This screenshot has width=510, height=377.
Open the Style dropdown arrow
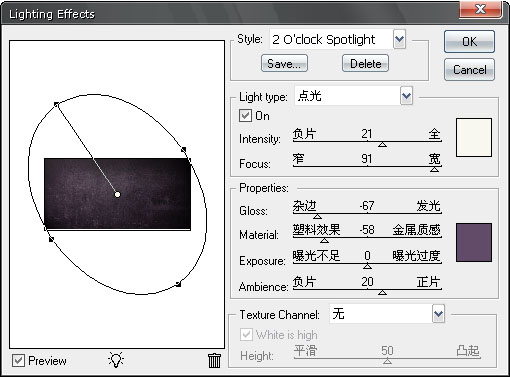tap(399, 39)
